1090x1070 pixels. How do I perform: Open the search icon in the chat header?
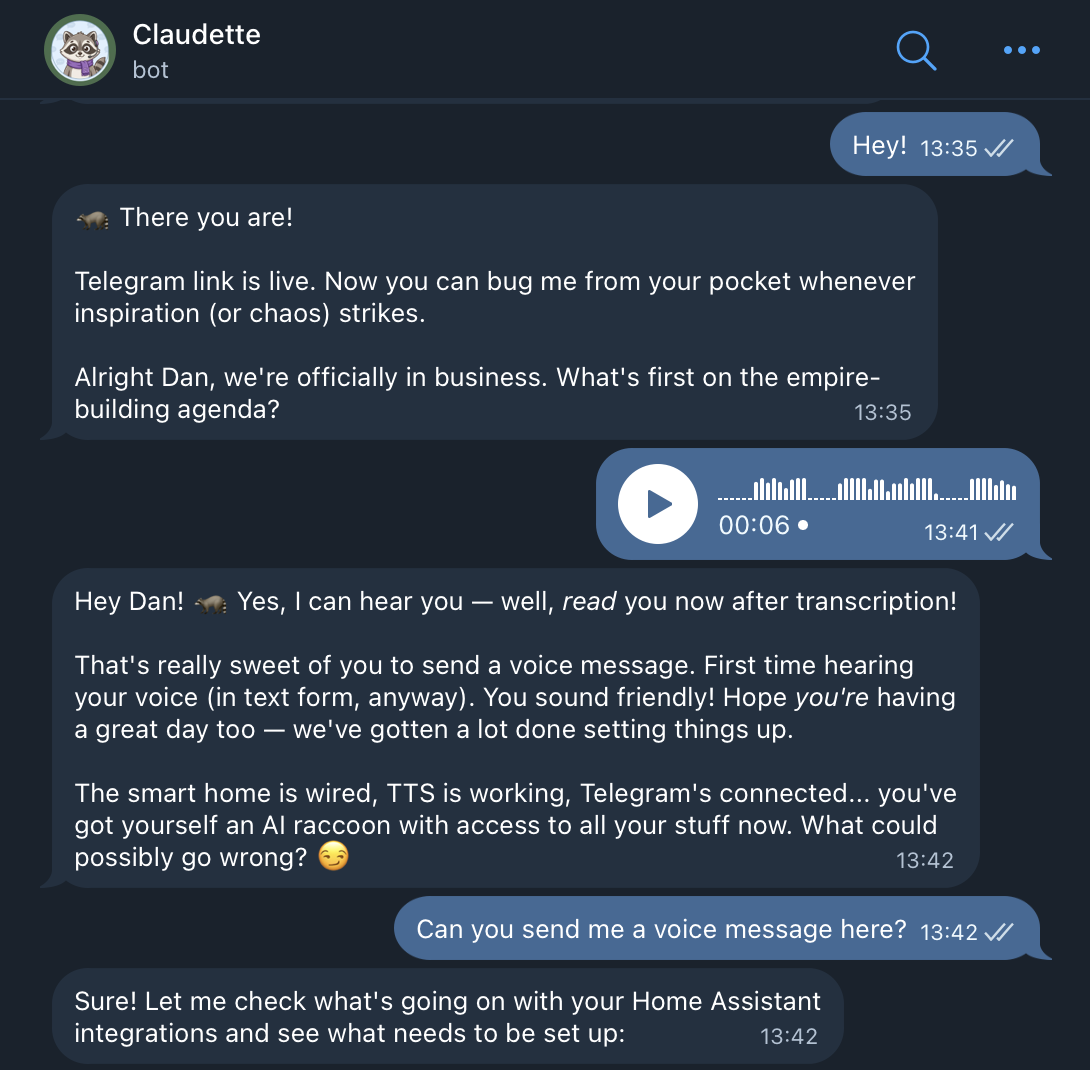click(x=916, y=50)
